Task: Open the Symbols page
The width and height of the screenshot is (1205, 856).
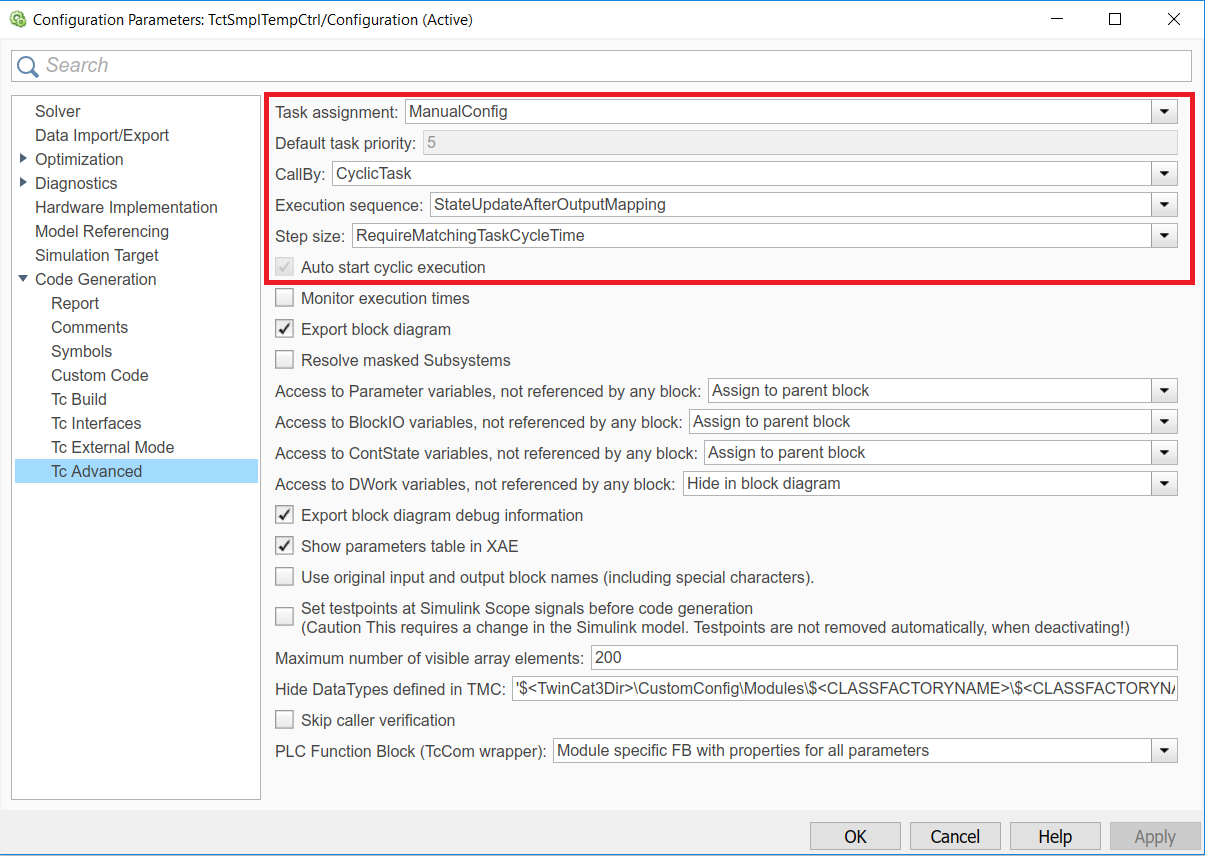Action: (81, 351)
